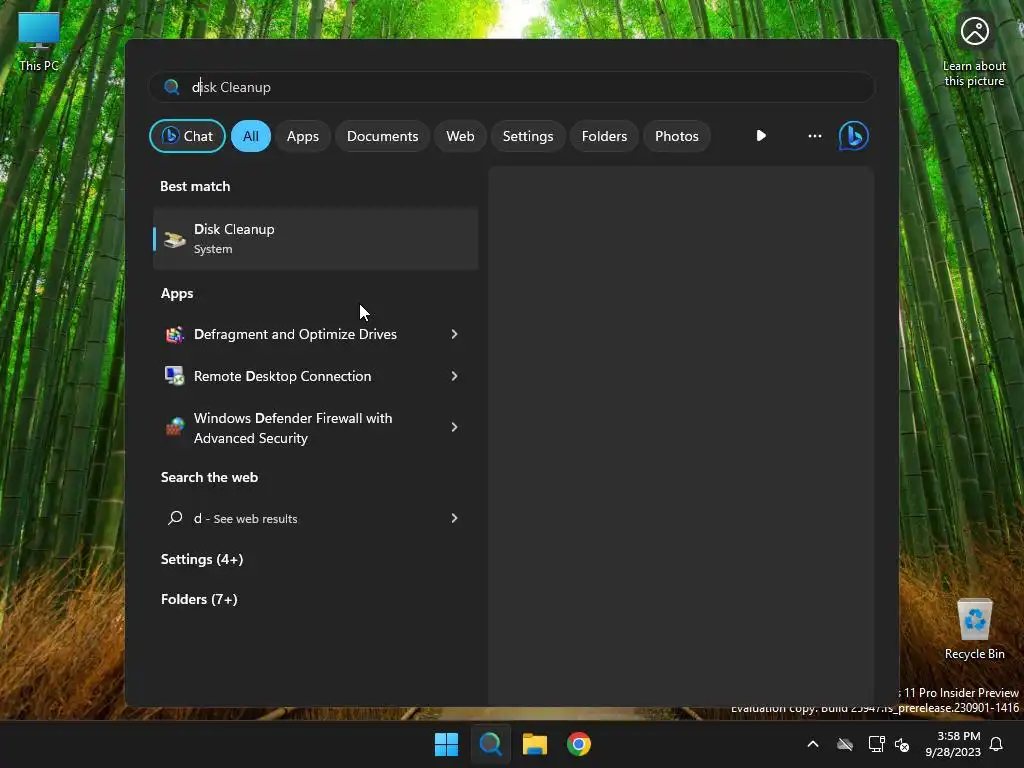Click Learn about this picture icon
This screenshot has height=768, width=1024.
pos(974,31)
